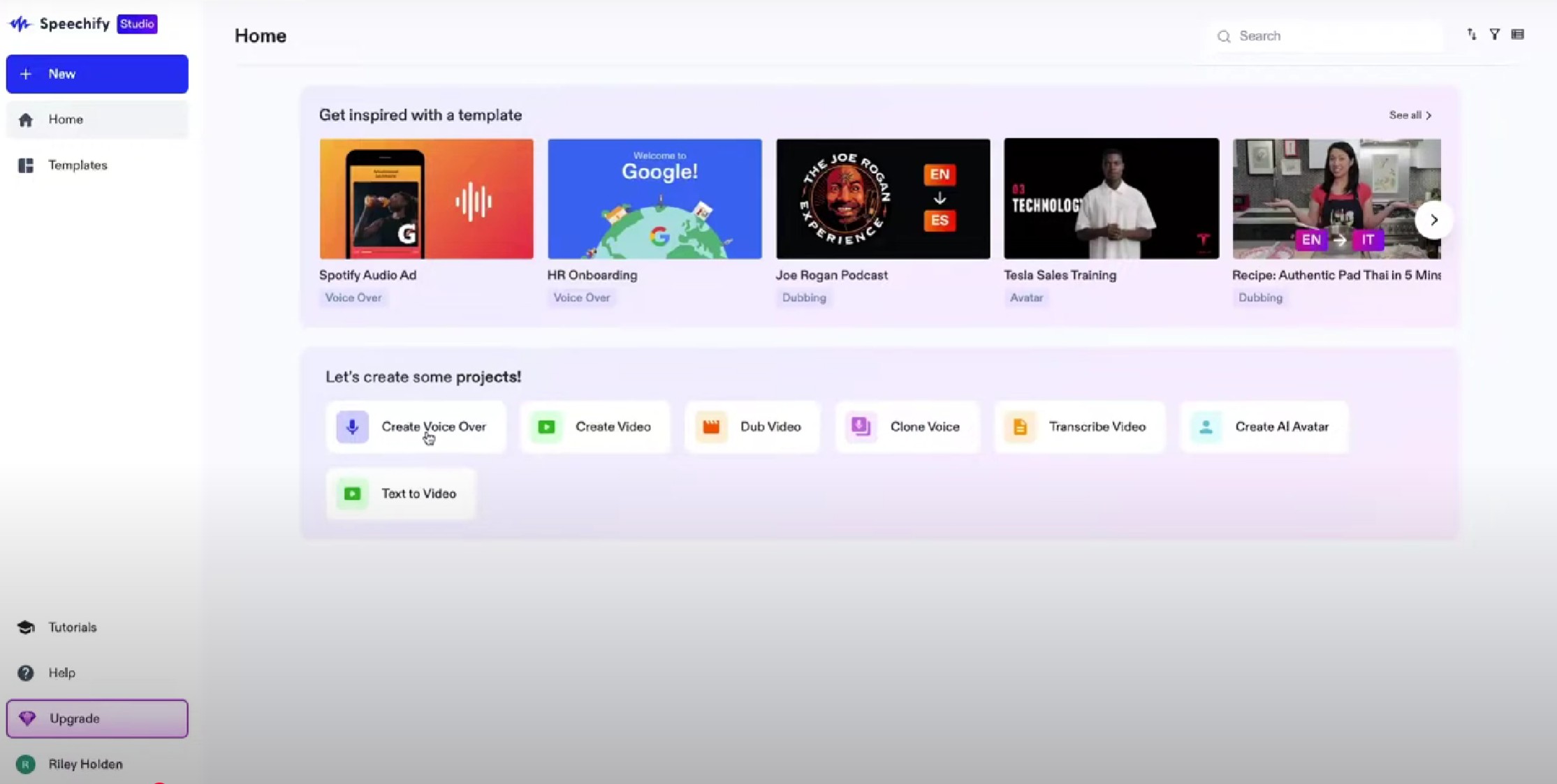Click the Create AI Avatar icon
Viewport: 1557px width, 784px height.
tap(1207, 426)
